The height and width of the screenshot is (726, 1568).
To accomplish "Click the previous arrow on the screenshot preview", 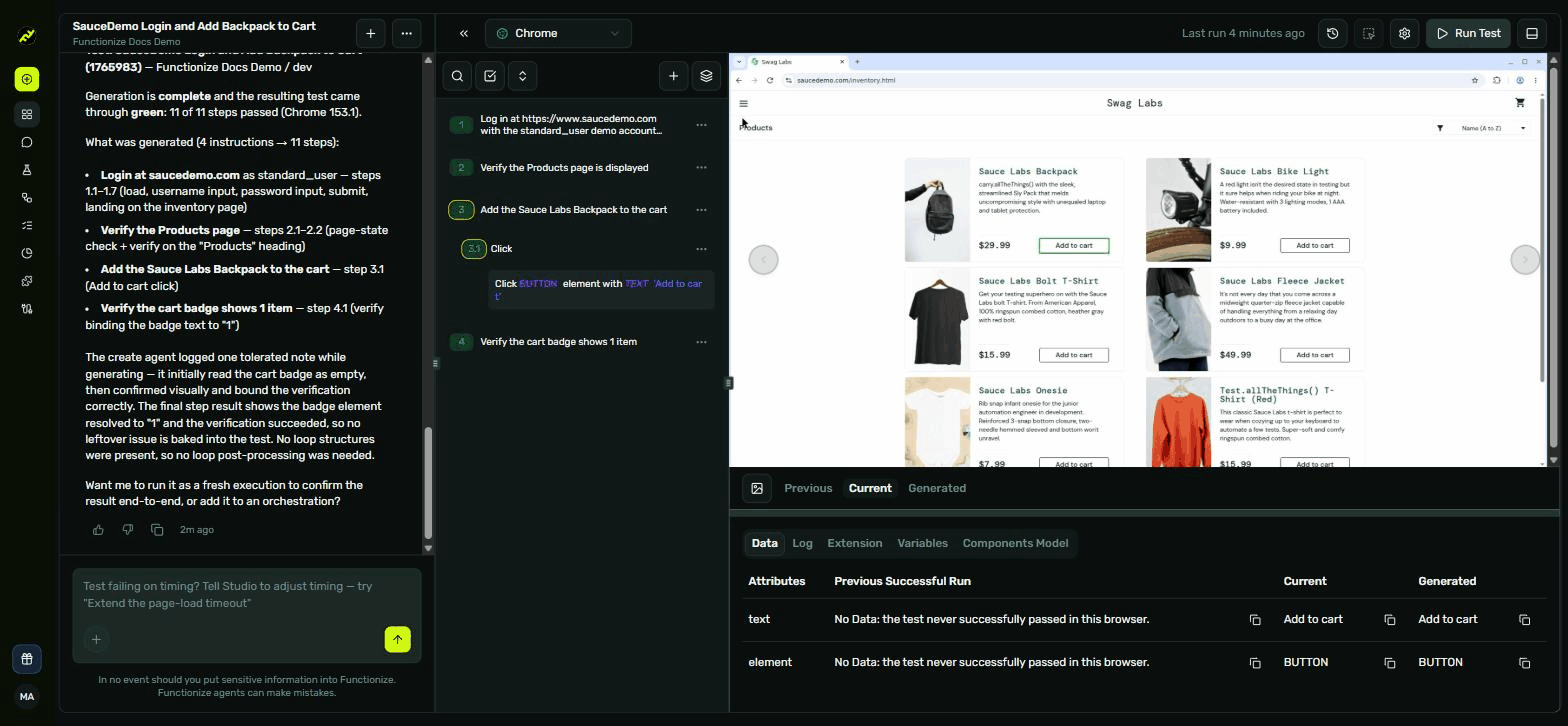I will pos(763,260).
